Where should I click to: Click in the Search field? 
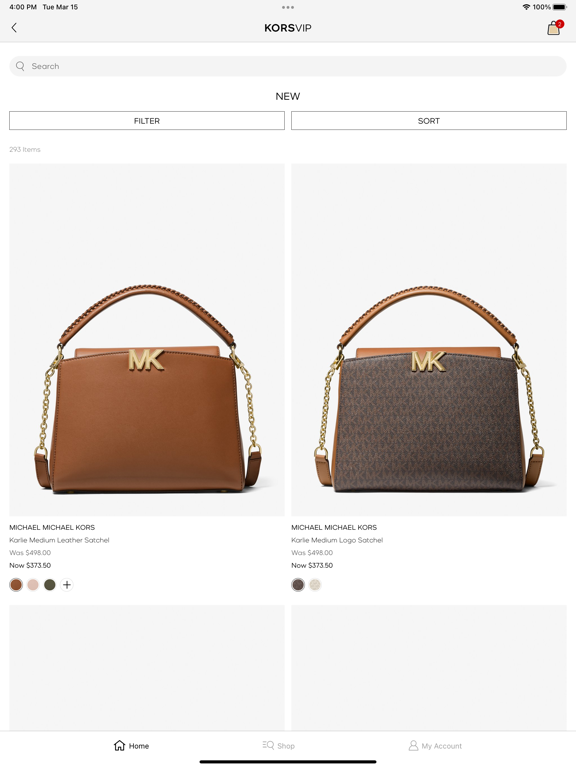(288, 66)
